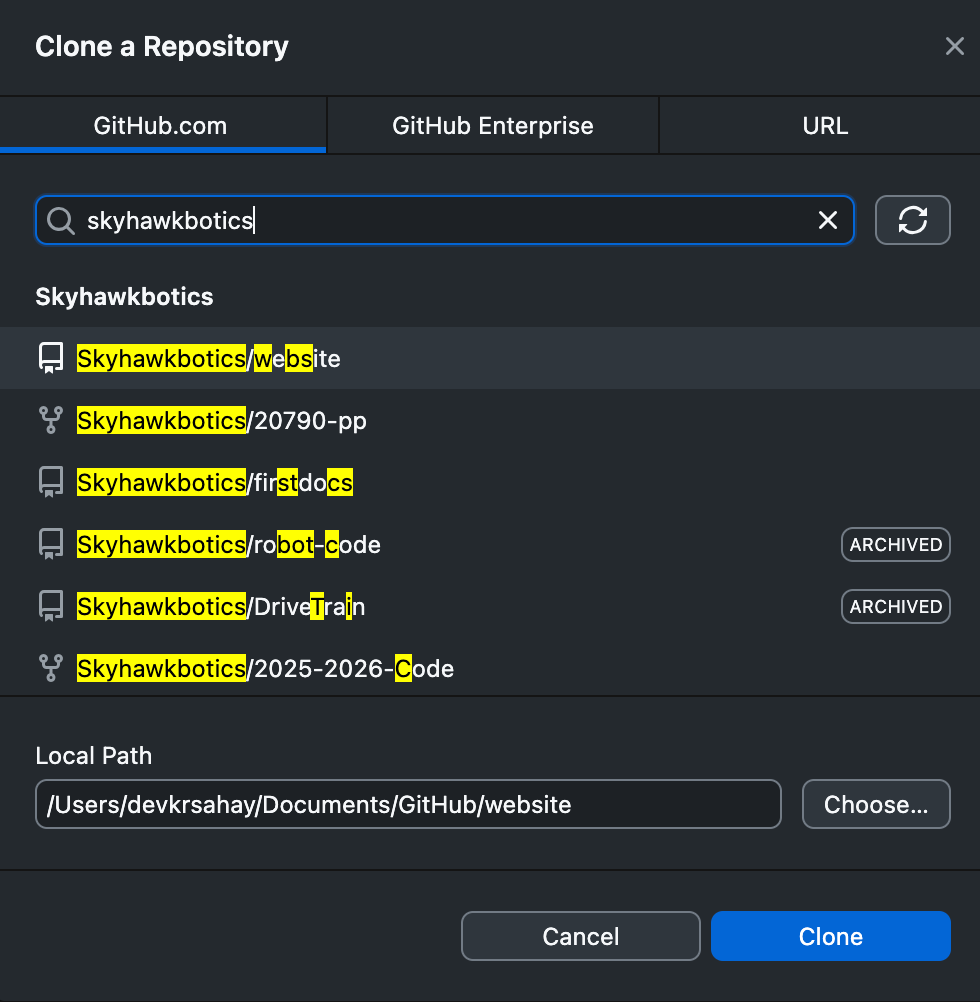Switch to the URL tab
The height and width of the screenshot is (1002, 980).
[824, 125]
